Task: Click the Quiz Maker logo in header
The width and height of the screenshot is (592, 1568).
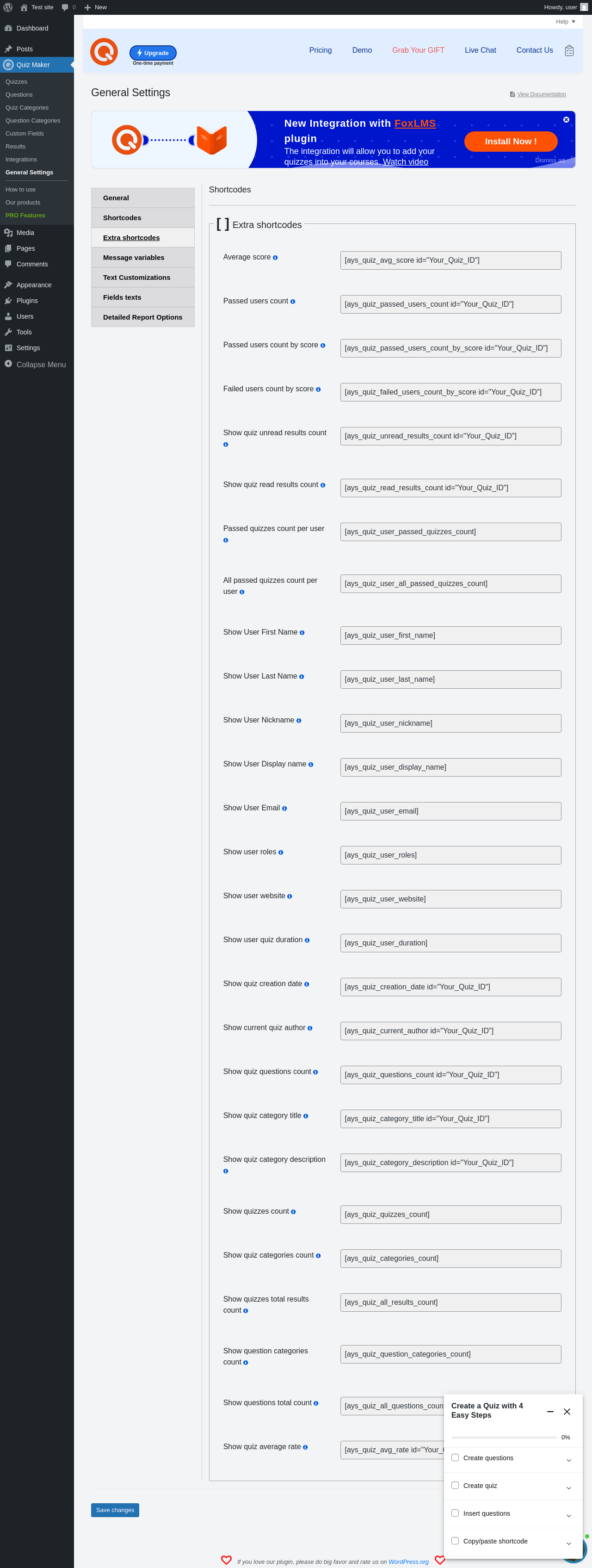Action: [x=104, y=52]
